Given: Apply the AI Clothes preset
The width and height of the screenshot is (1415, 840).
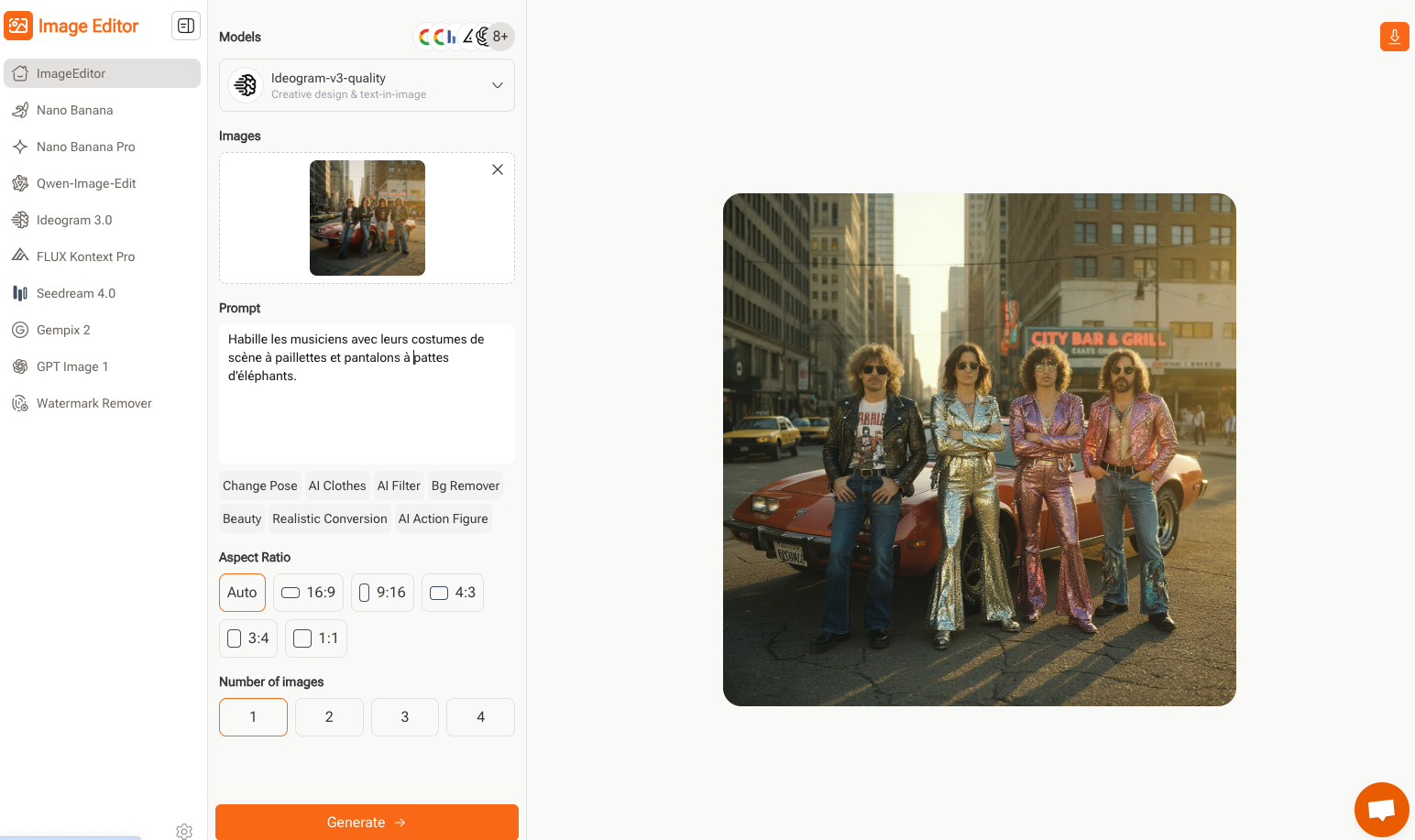Looking at the screenshot, I should click(337, 485).
